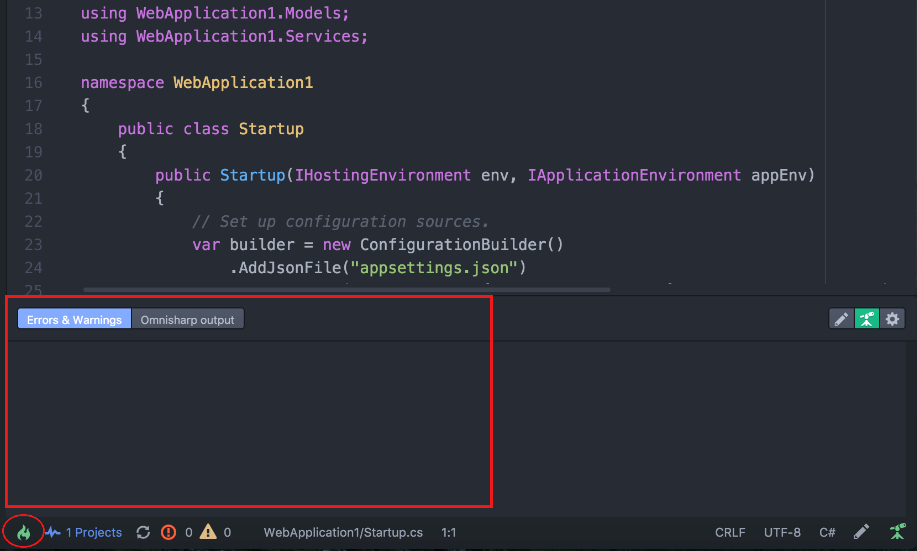917x551 pixels.
Task: Click the Startup class name on line 18
Action: click(271, 129)
